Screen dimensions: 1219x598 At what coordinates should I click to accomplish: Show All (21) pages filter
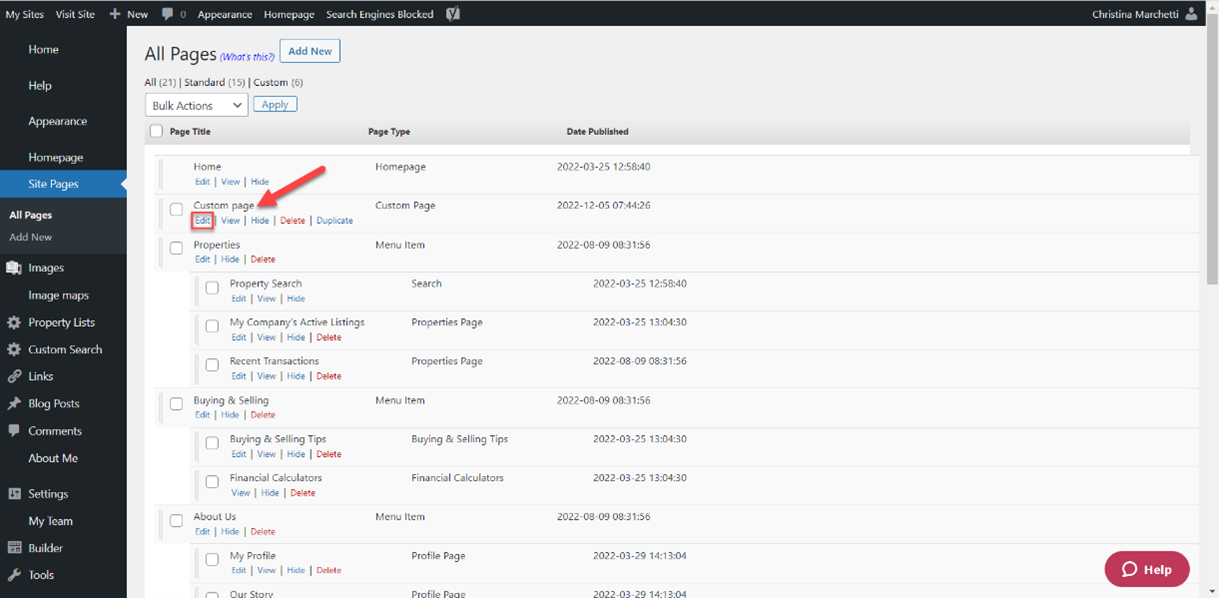click(x=159, y=82)
